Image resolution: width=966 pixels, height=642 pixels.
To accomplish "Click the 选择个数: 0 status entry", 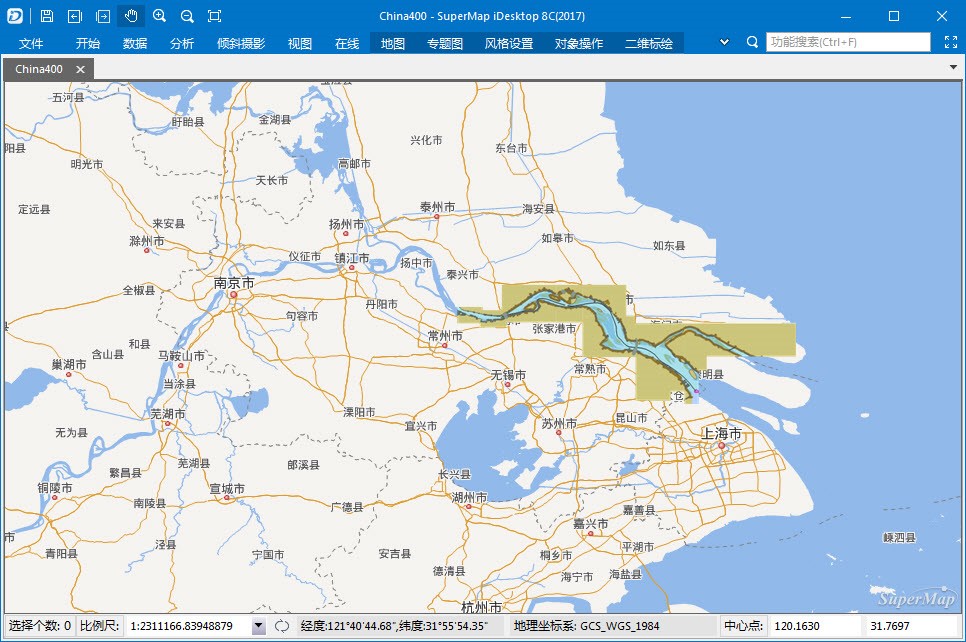I will click(x=40, y=626).
